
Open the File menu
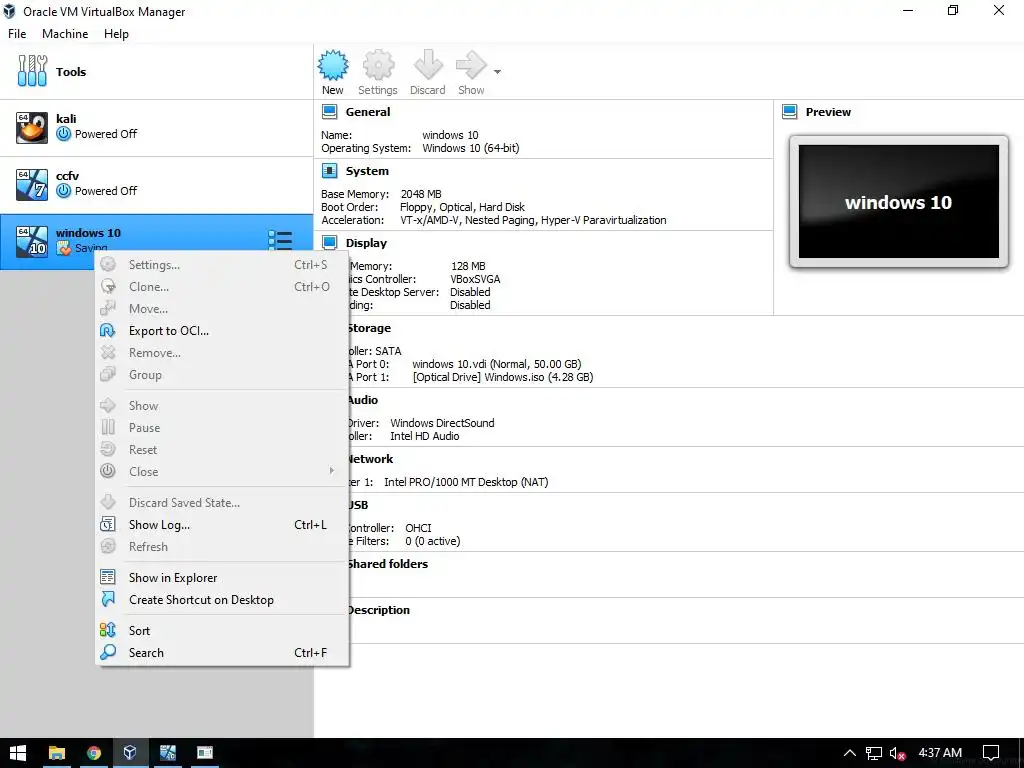click(17, 34)
